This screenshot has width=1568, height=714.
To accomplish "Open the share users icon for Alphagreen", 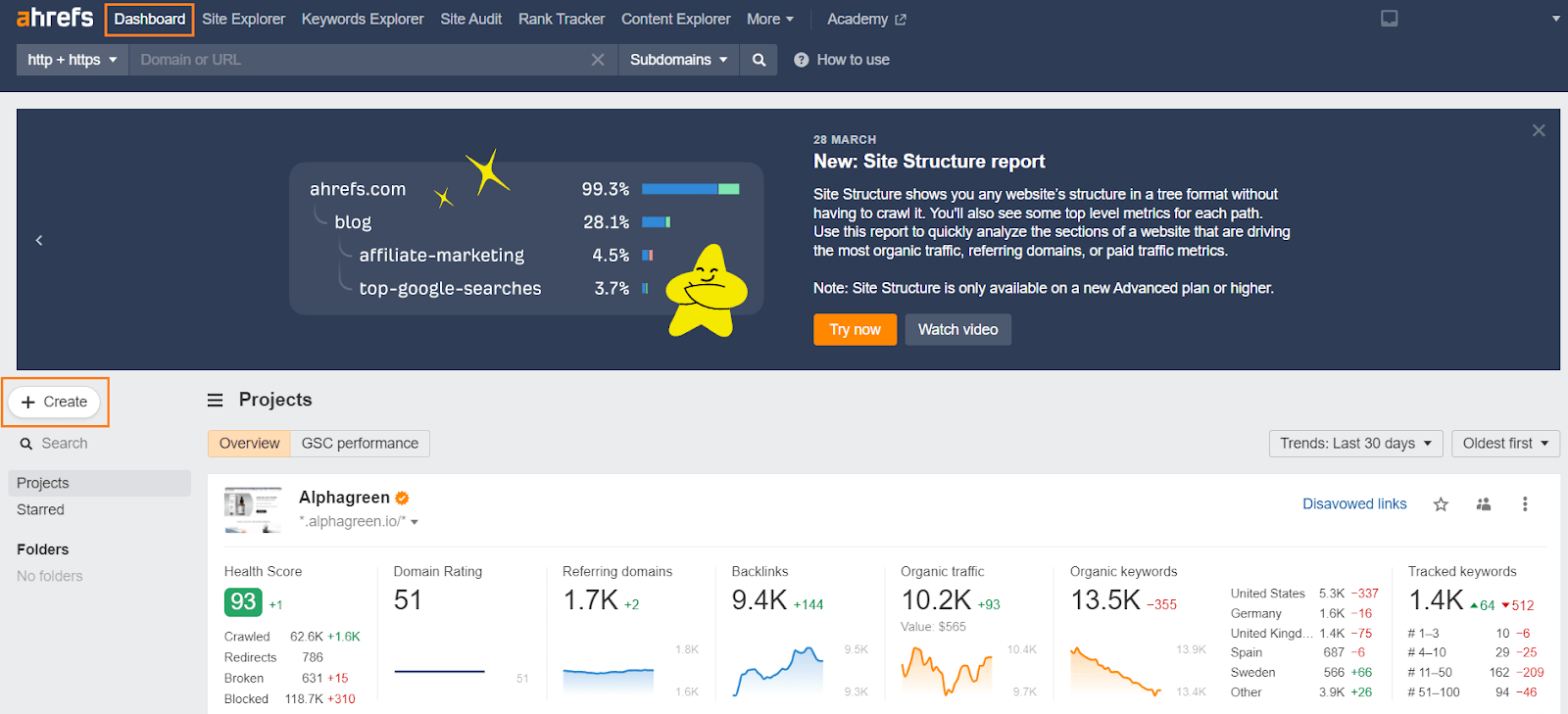I will tap(1484, 504).
